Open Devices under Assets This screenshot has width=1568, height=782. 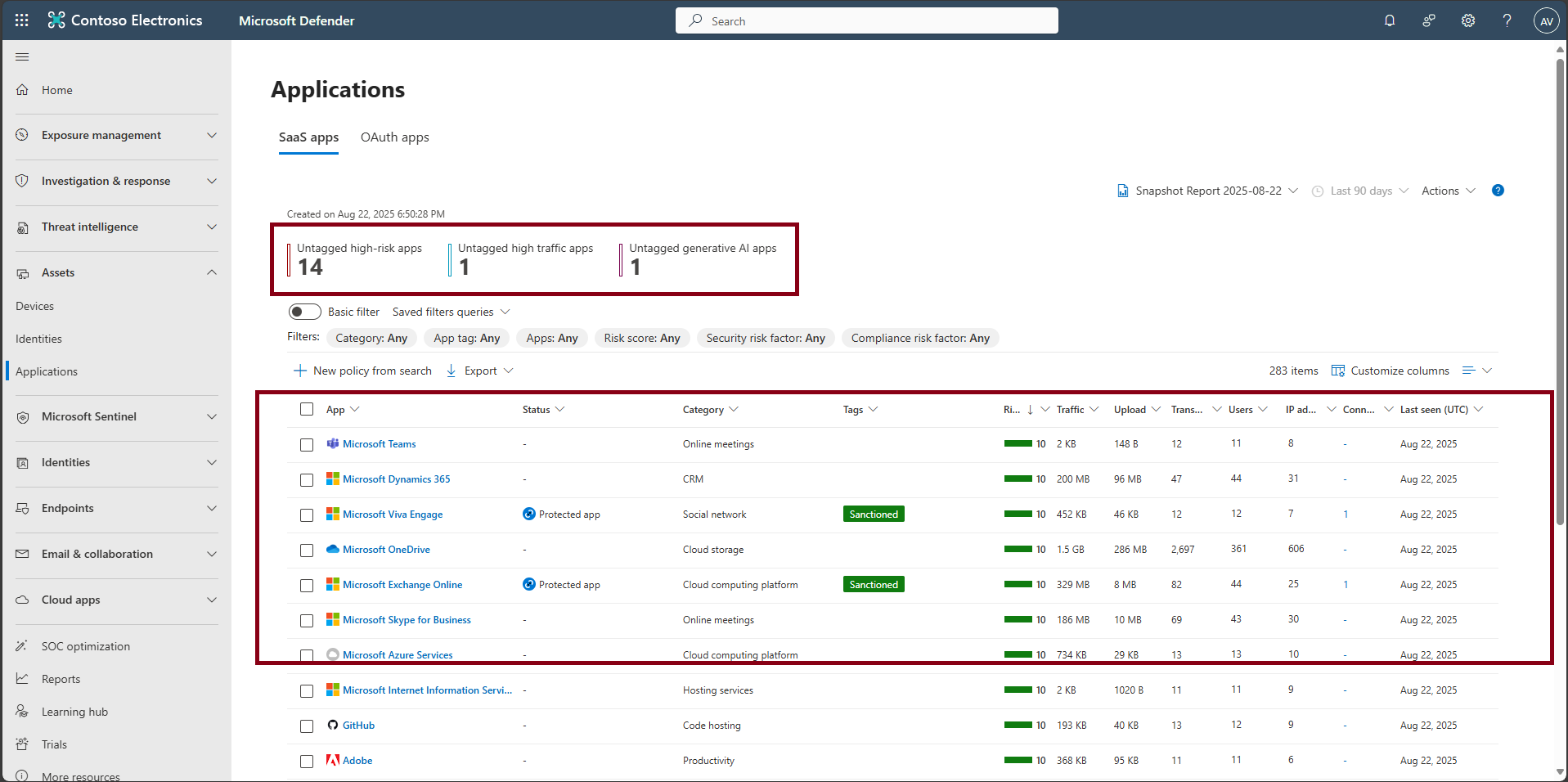coord(34,306)
